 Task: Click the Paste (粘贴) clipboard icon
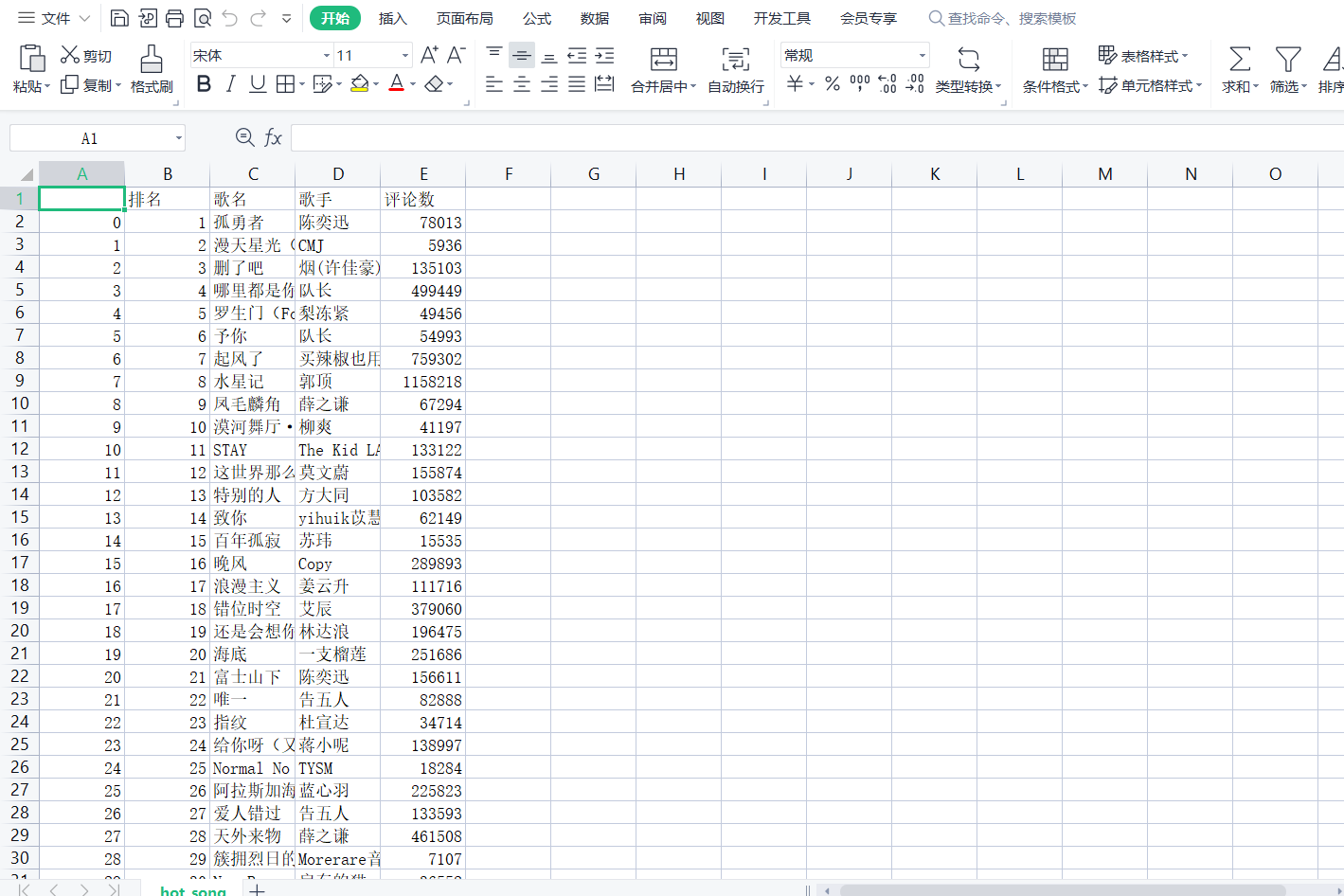[32, 59]
